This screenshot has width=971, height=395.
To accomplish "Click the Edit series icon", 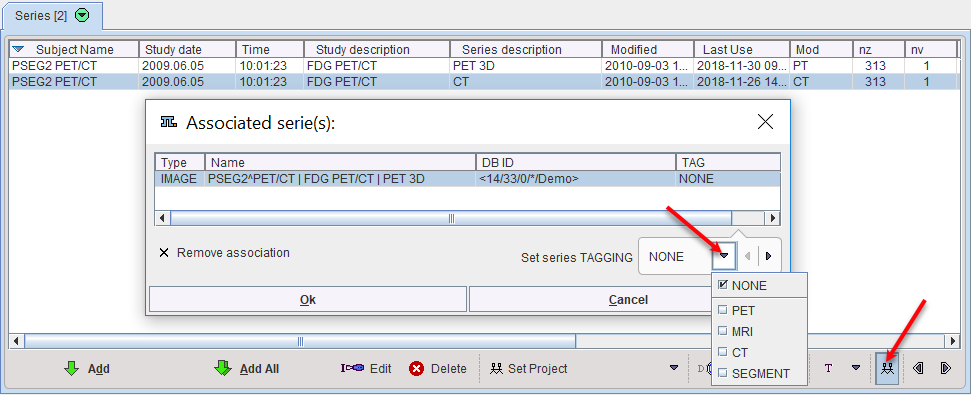I will click(352, 368).
